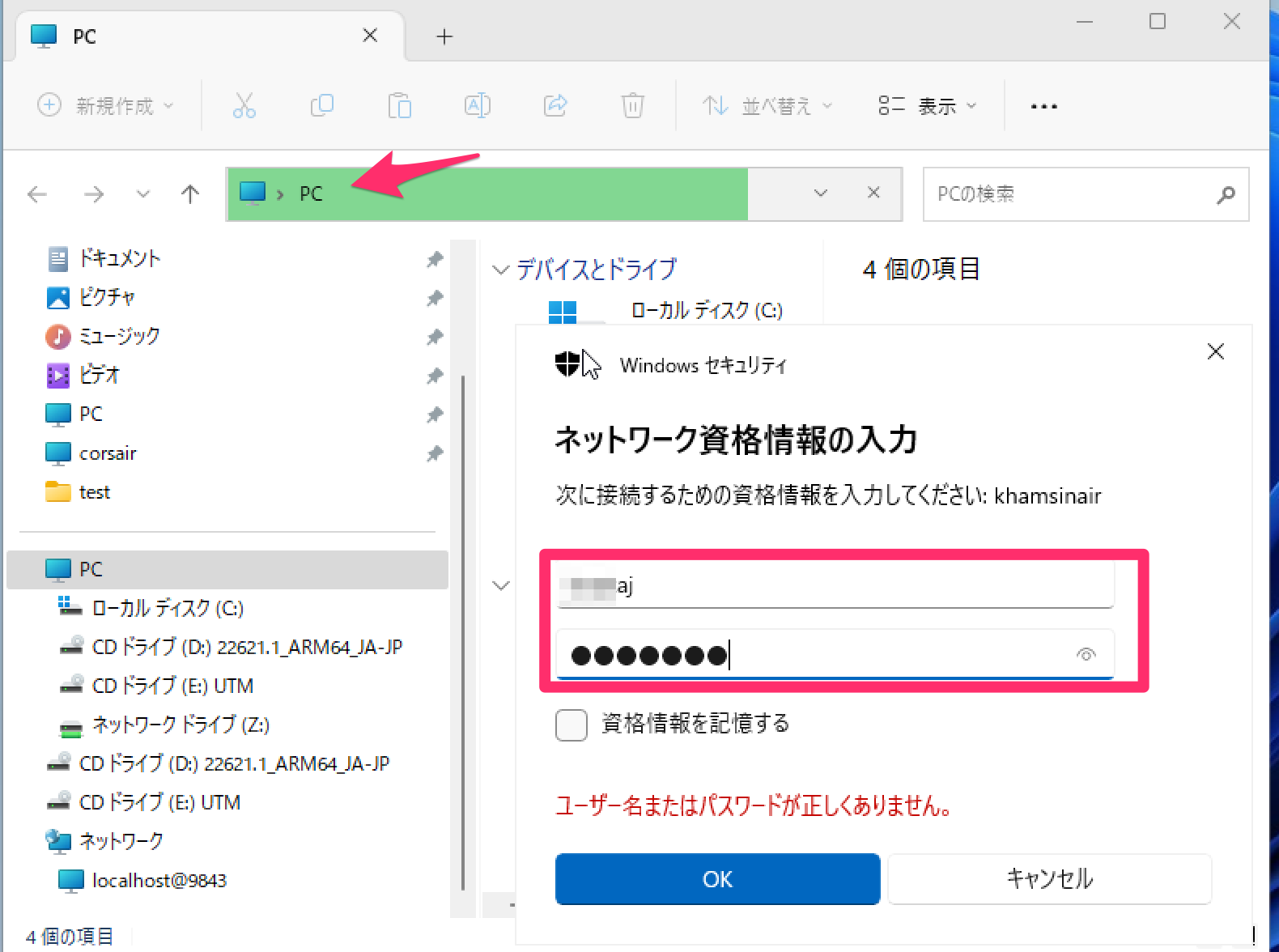Open ミュージック in quick access
This screenshot has width=1279, height=952.
tap(120, 337)
